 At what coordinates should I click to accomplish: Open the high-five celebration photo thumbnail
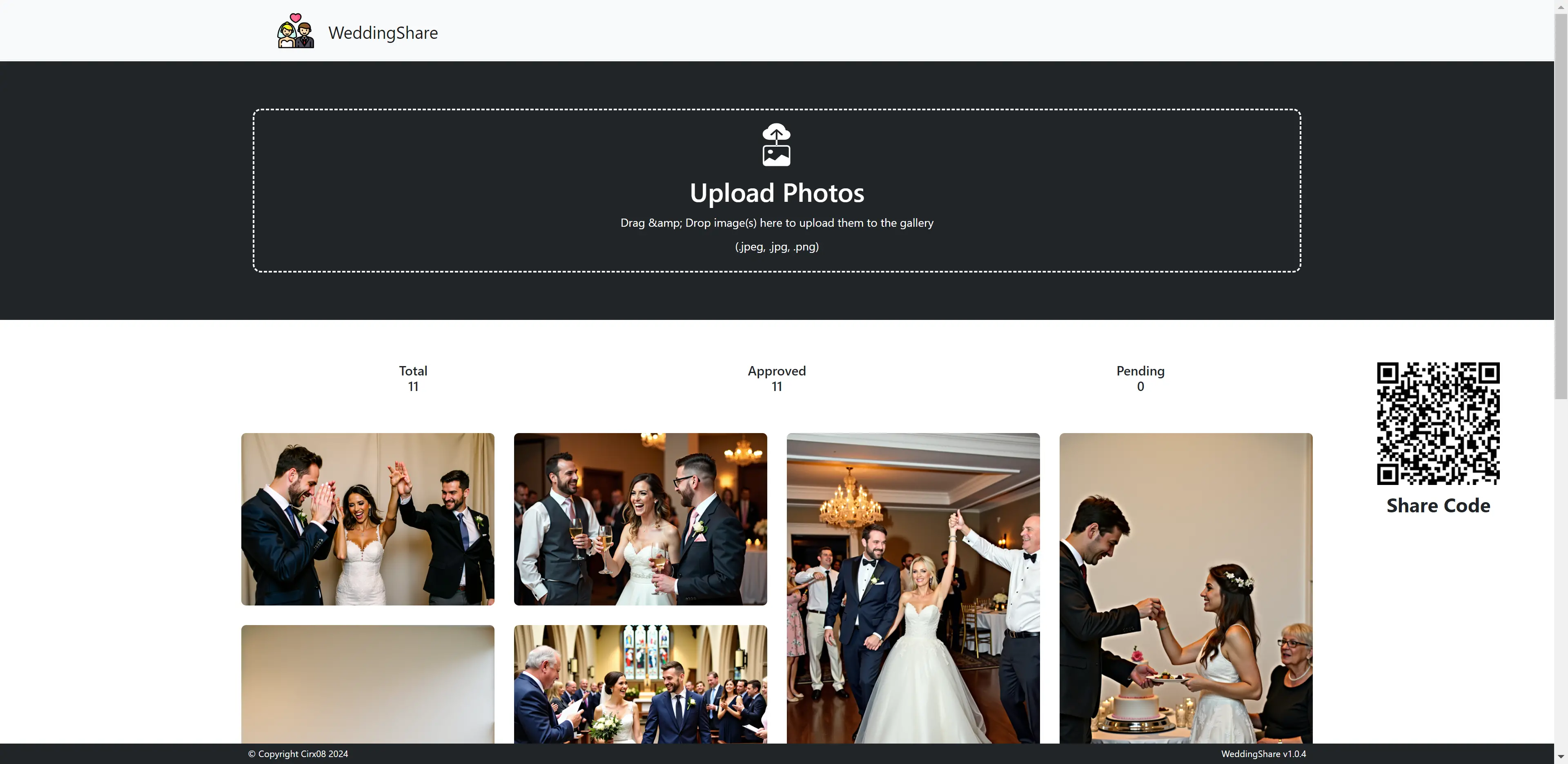click(367, 519)
